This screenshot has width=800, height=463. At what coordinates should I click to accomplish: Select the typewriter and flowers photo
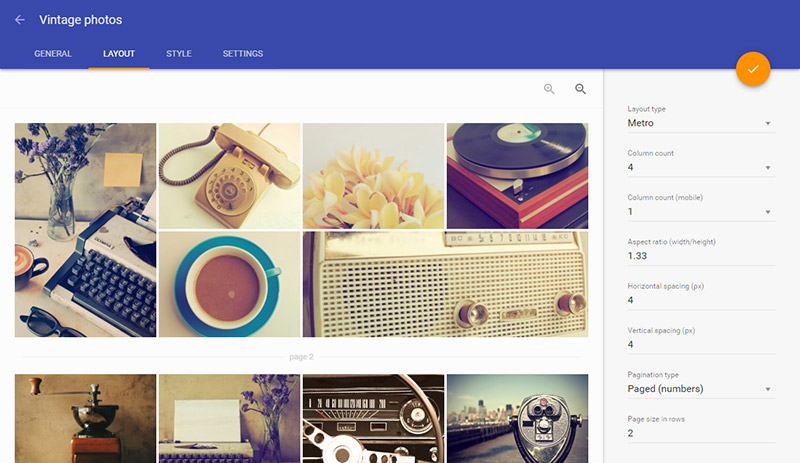click(85, 230)
